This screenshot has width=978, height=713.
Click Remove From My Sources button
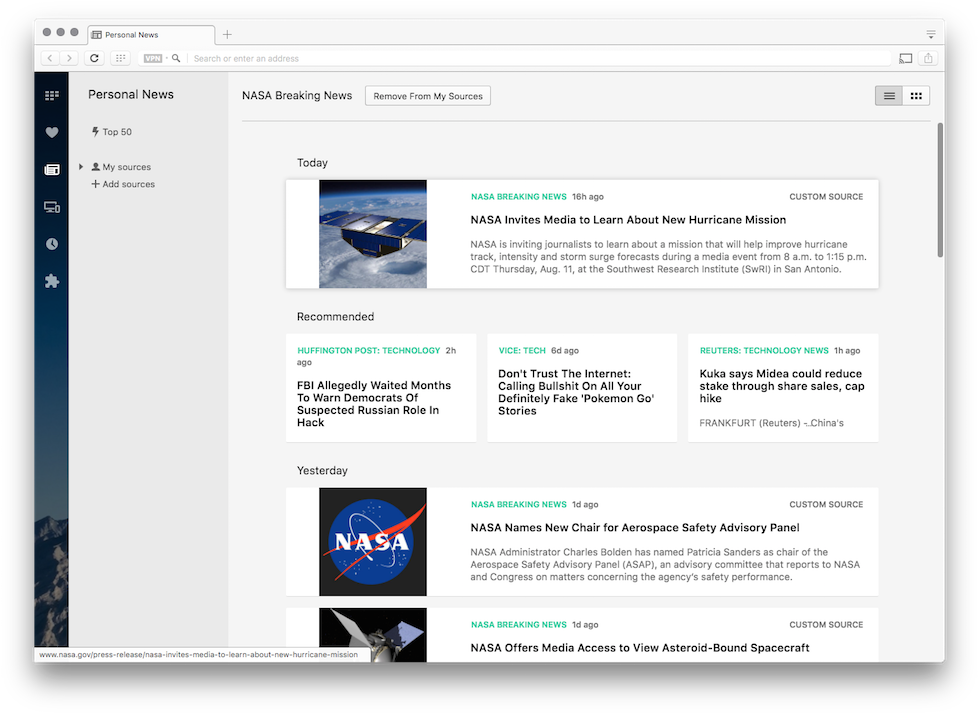(x=428, y=96)
